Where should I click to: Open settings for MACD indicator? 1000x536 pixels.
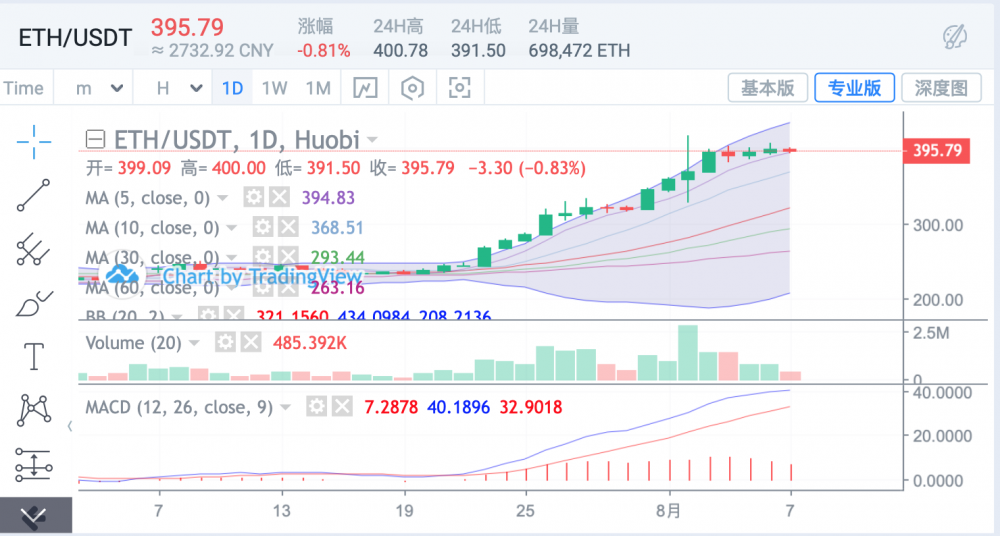click(317, 406)
